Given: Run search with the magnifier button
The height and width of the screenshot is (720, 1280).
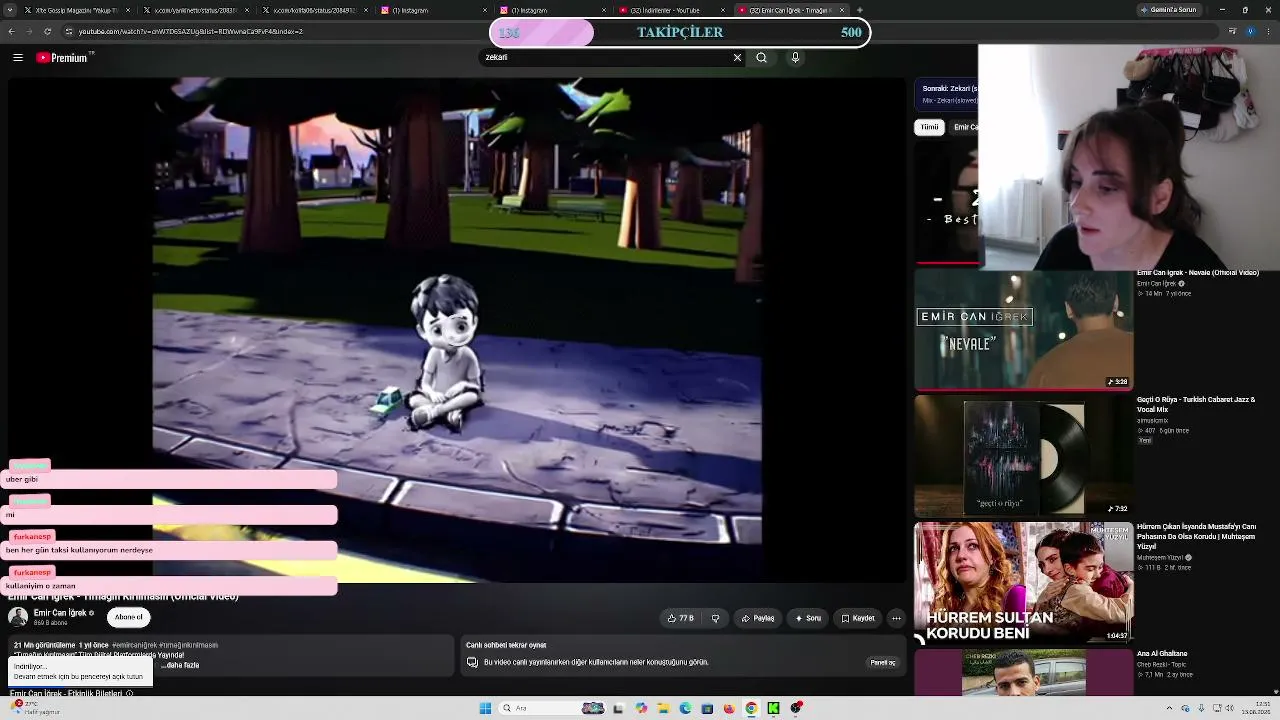Looking at the screenshot, I should 762,58.
